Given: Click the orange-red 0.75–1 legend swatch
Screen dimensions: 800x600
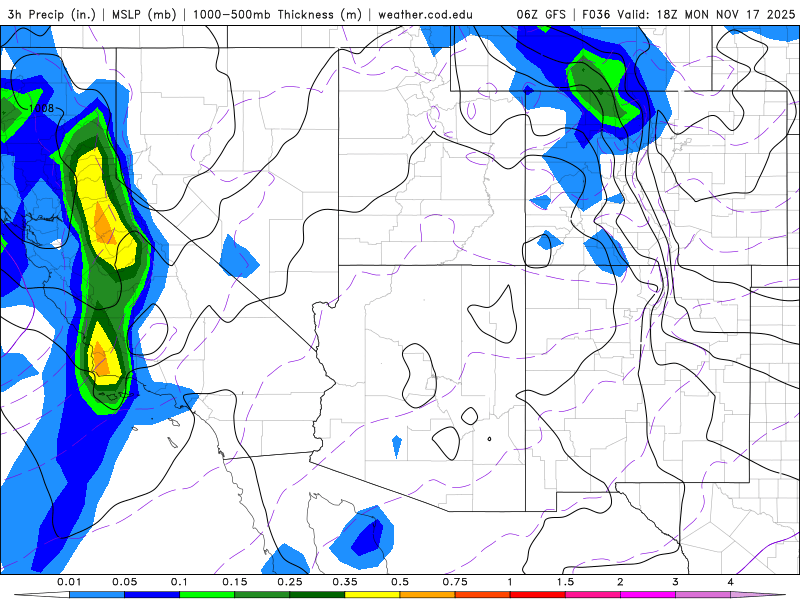Looking at the screenshot, I should [483, 595].
